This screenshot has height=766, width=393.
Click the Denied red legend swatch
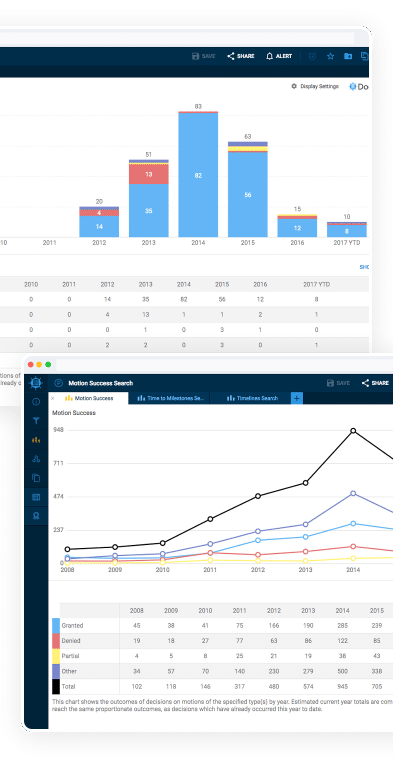[56, 640]
